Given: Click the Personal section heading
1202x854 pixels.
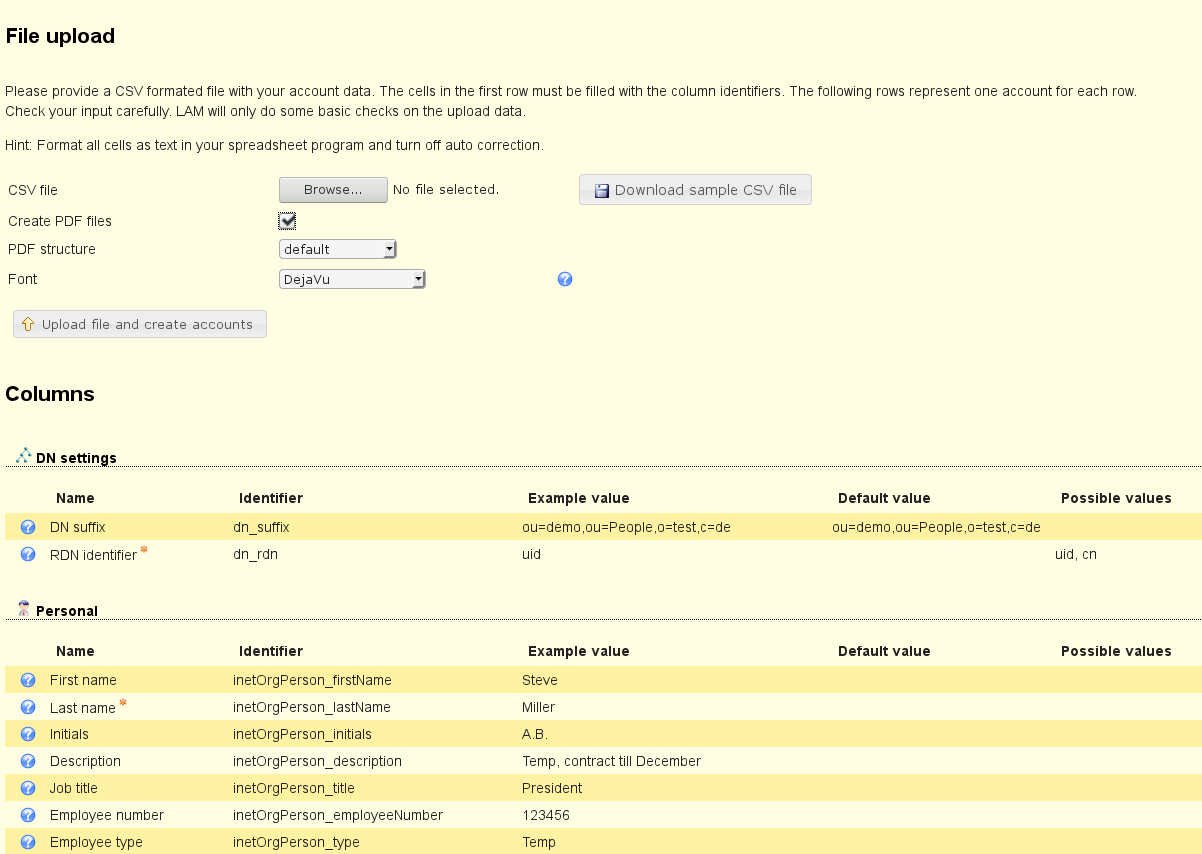Looking at the screenshot, I should (67, 611).
